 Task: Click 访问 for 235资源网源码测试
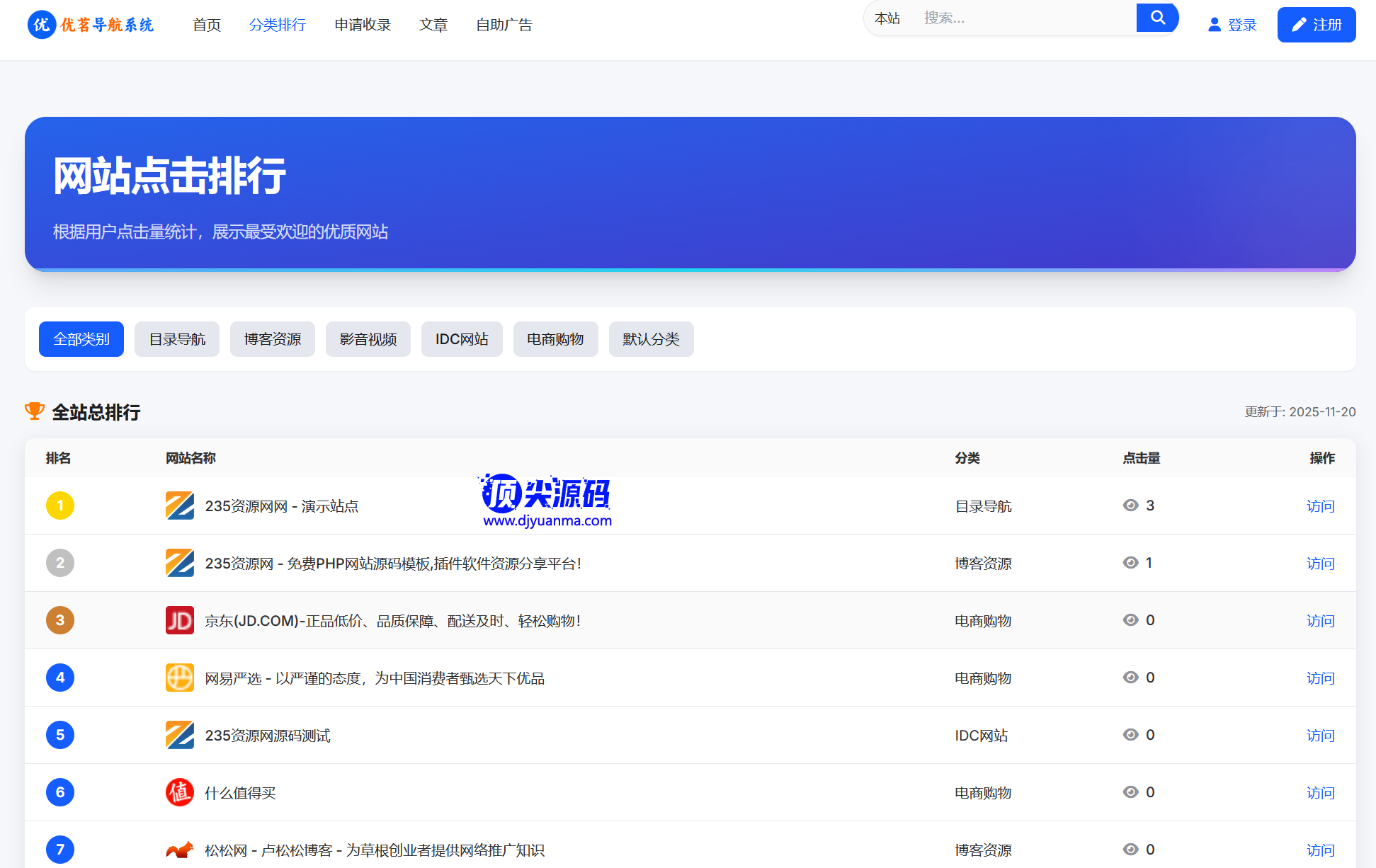[1320, 736]
